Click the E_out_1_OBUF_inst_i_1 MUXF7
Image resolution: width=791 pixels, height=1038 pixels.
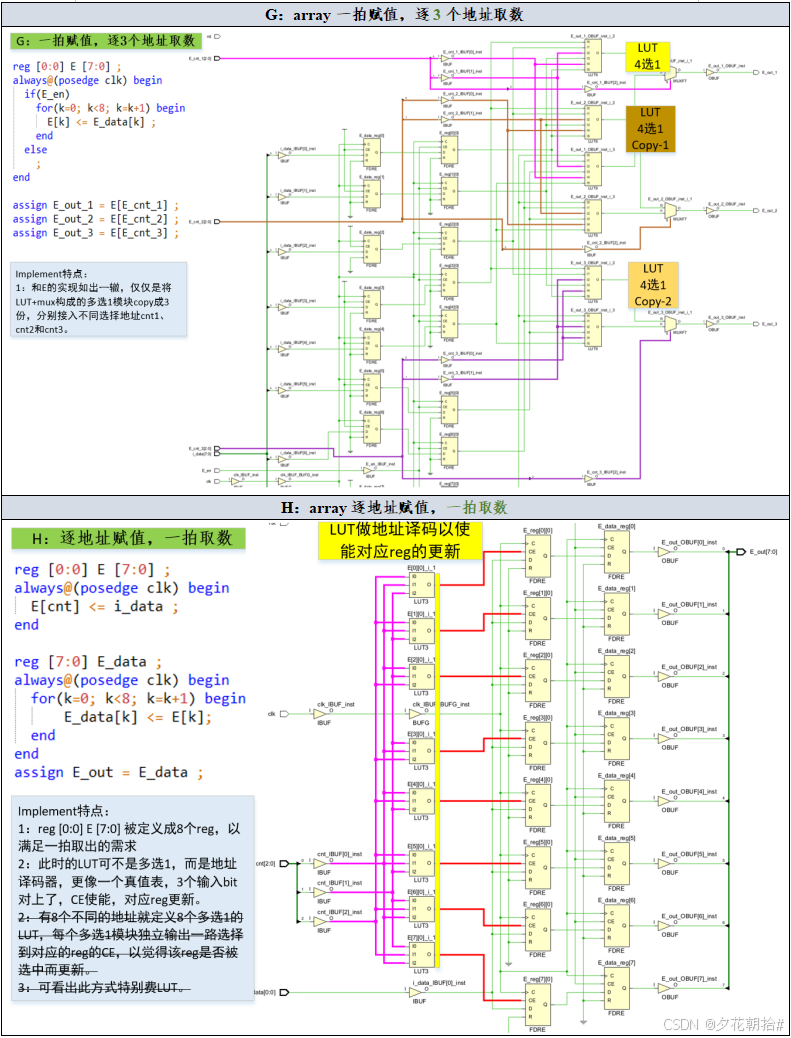pyautogui.click(x=671, y=74)
